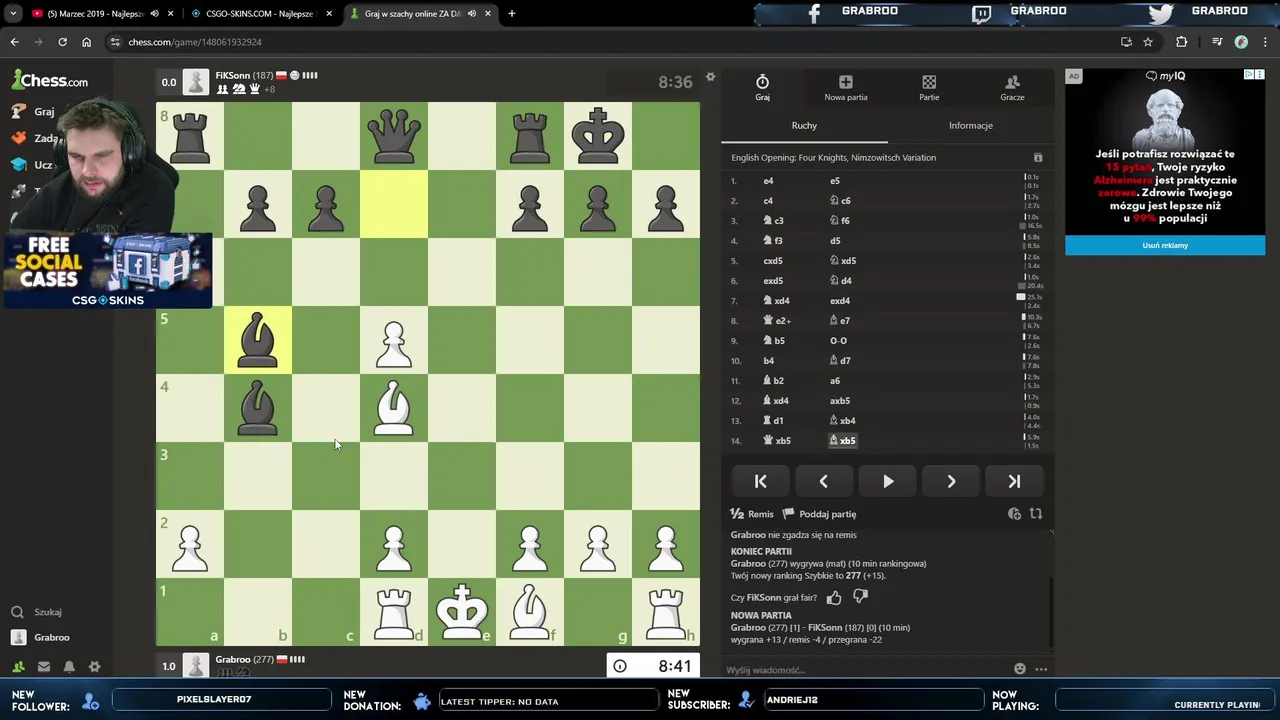The image size is (1280, 720).
Task: Give thumbs up for FiKSonn fair play
Action: [x=834, y=597]
